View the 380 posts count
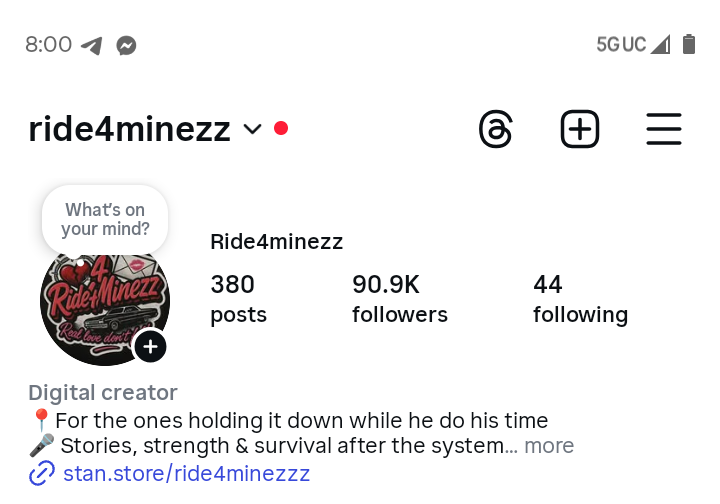This screenshot has width=720, height=504. (238, 299)
